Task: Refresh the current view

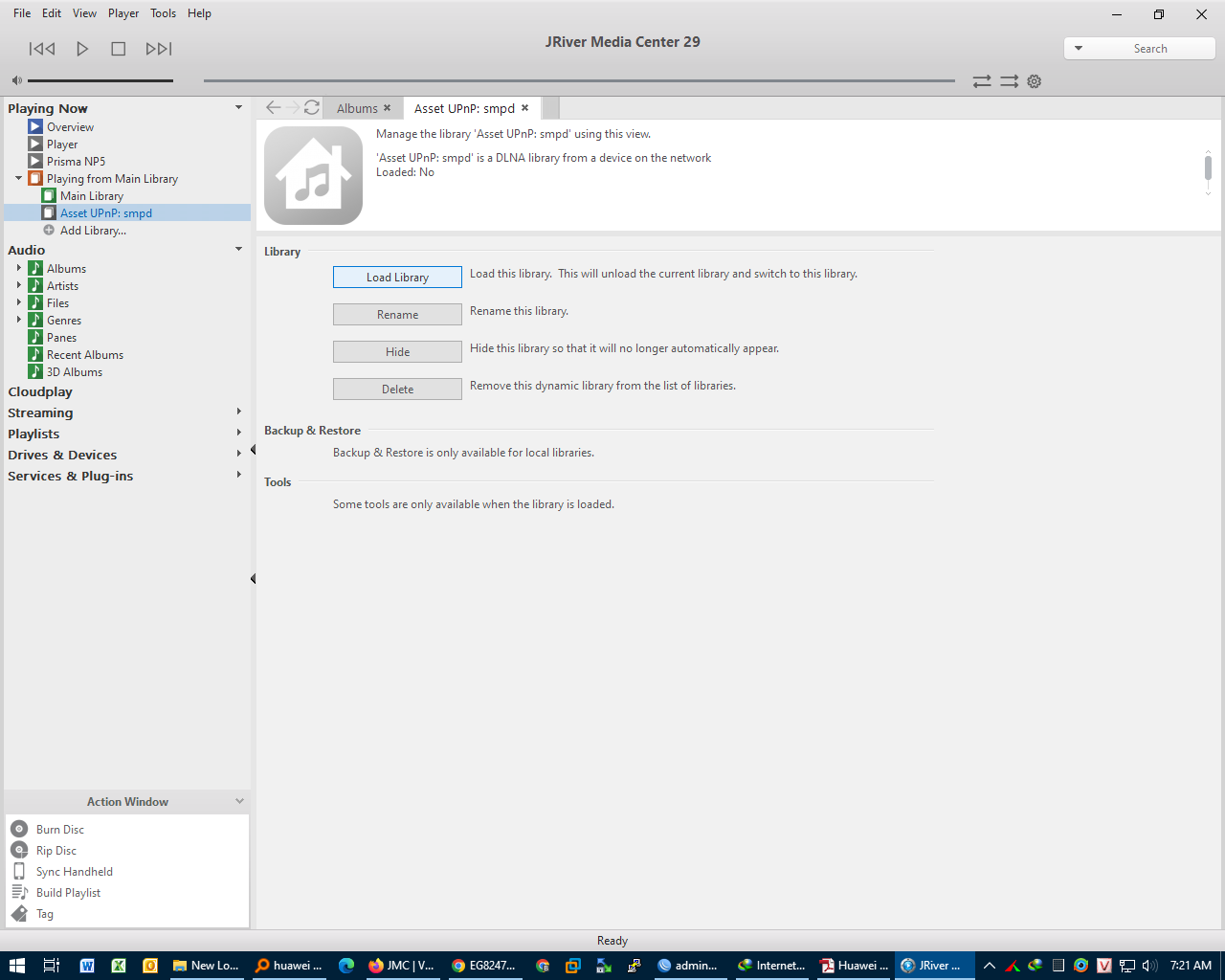Action: pyautogui.click(x=312, y=107)
